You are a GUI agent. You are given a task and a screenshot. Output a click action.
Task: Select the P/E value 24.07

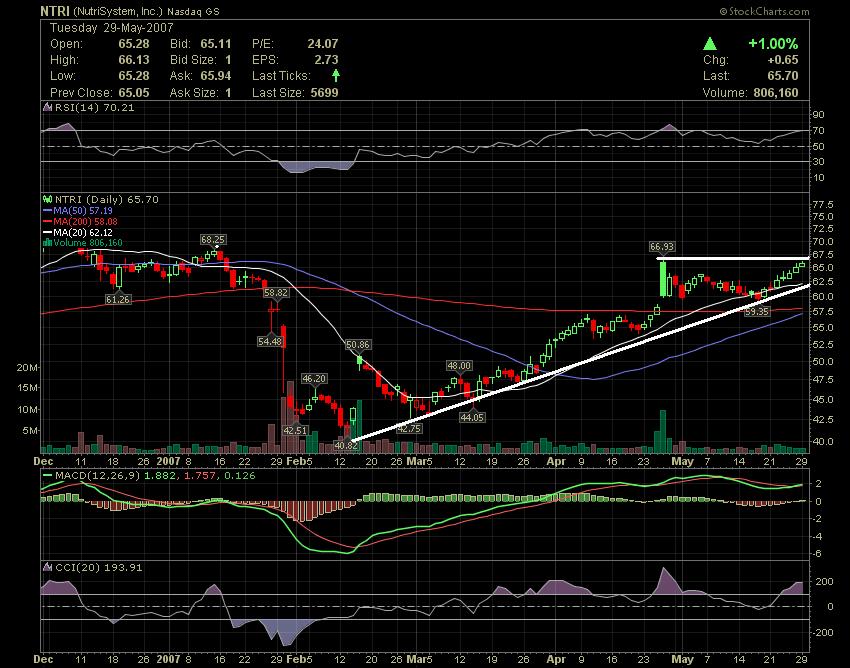(x=323, y=44)
